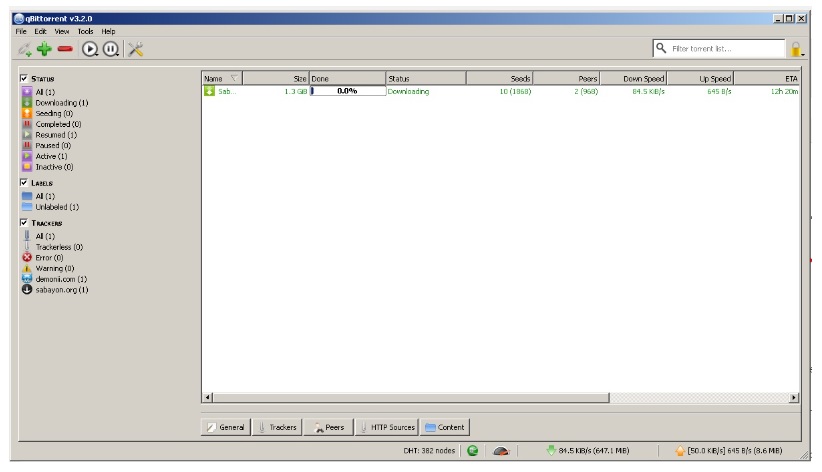Image resolution: width=822 pixels, height=472 pixels.
Task: Switch to the General tab
Action: tap(225, 427)
